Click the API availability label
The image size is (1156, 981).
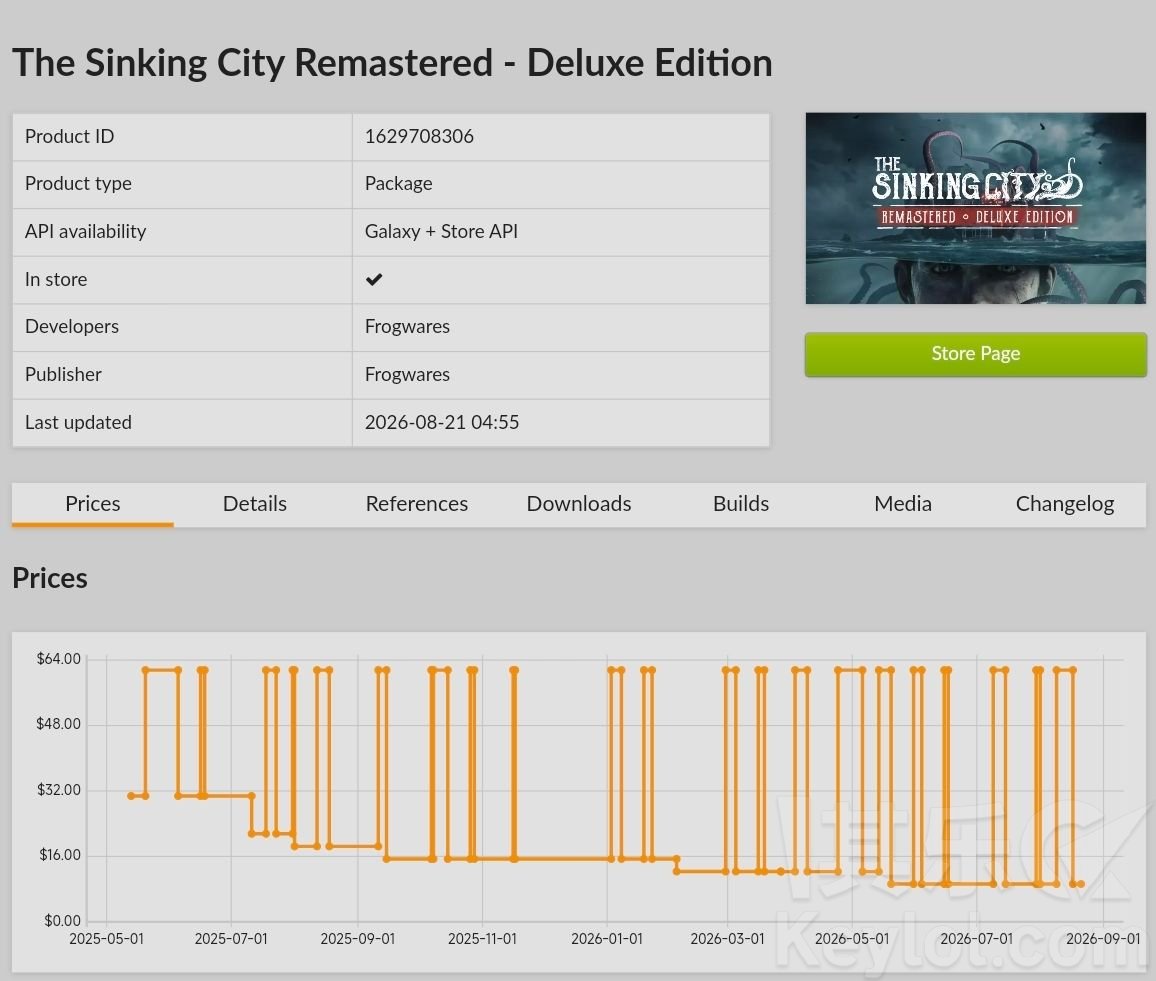pyautogui.click(x=86, y=231)
